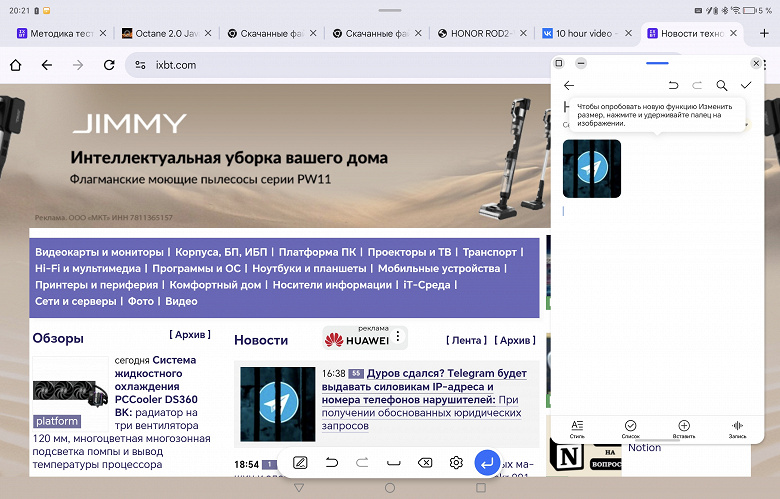The height and width of the screenshot is (499, 780).
Task: Open 'Комфортный дом' category
Action: click(x=215, y=285)
